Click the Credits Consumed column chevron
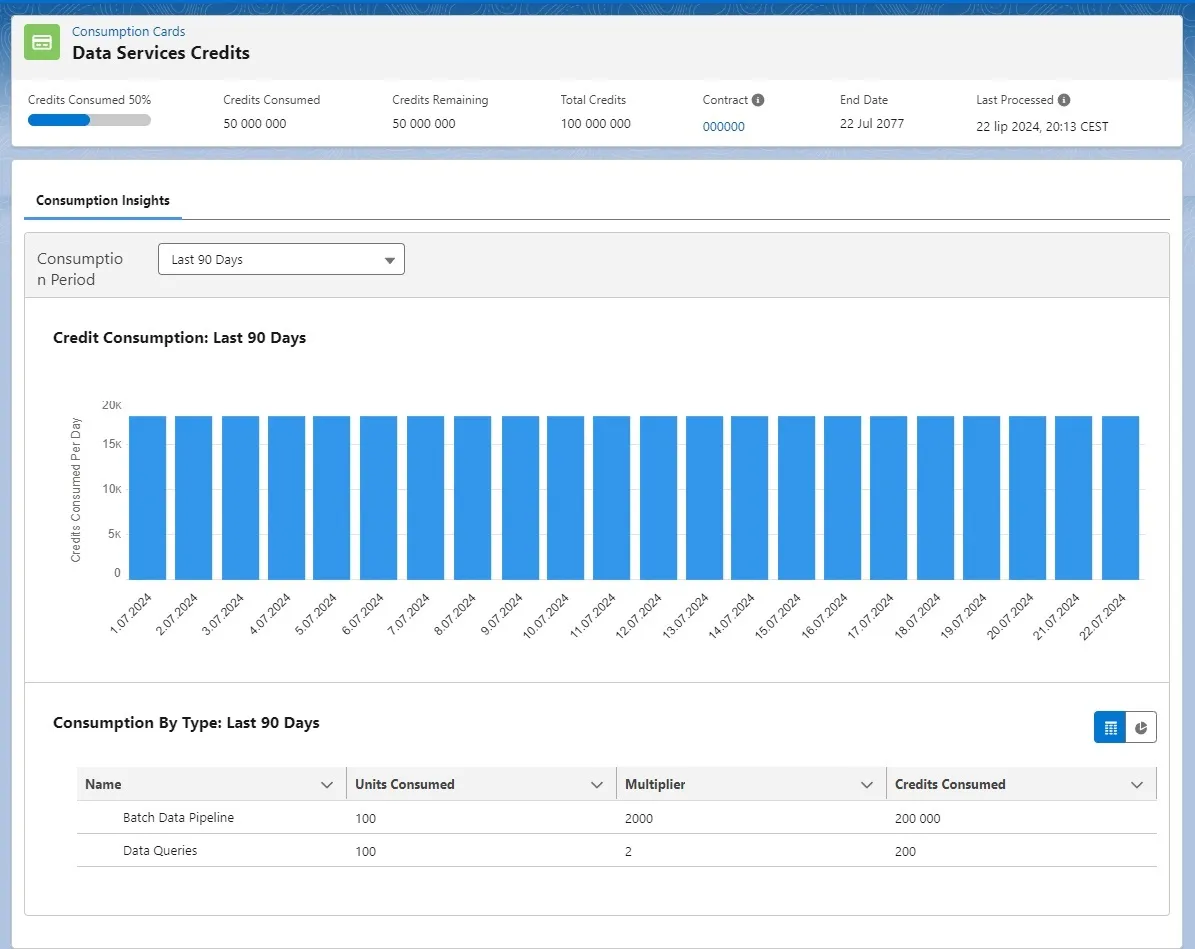The width and height of the screenshot is (1195, 949). pos(1137,784)
